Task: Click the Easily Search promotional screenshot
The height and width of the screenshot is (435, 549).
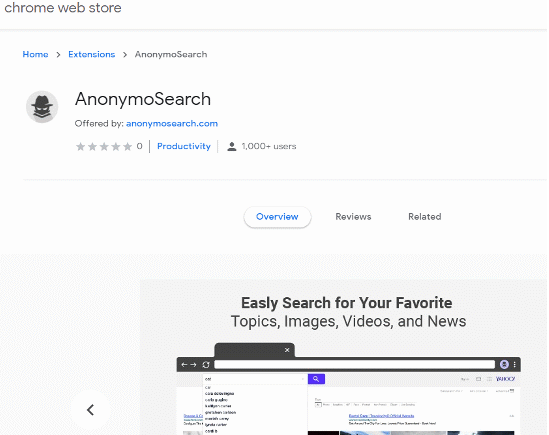Action: [x=345, y=357]
